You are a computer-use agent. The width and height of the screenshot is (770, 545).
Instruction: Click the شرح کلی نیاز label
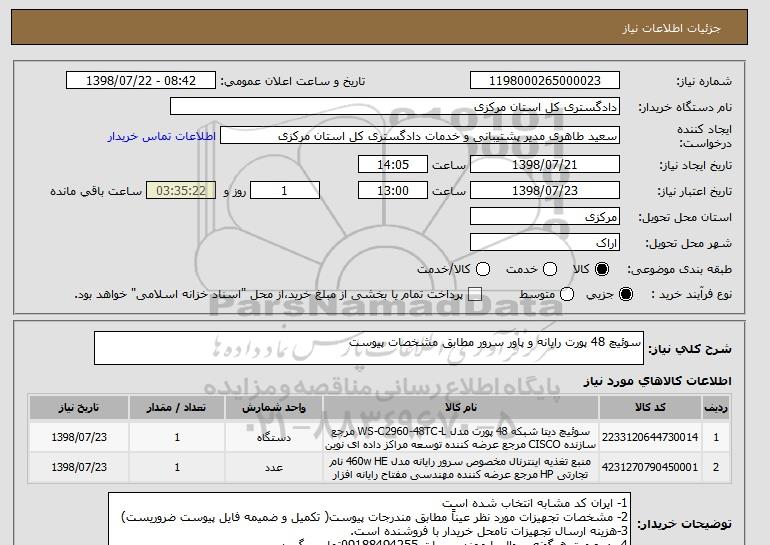(690, 349)
